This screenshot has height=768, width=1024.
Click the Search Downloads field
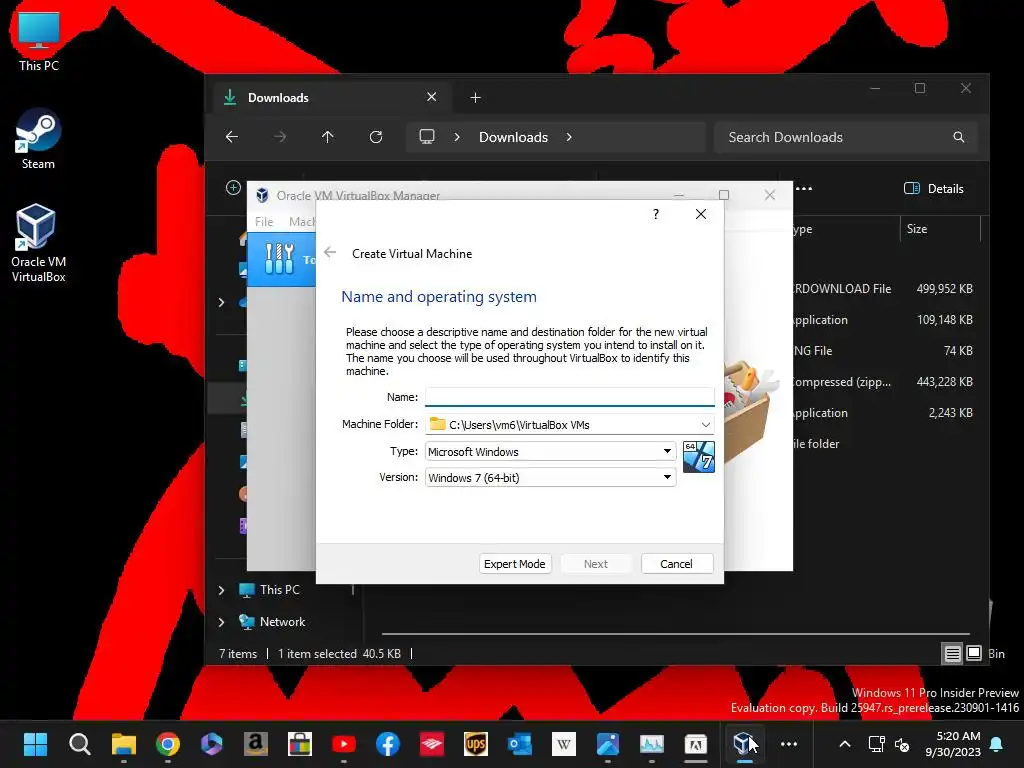pos(846,137)
